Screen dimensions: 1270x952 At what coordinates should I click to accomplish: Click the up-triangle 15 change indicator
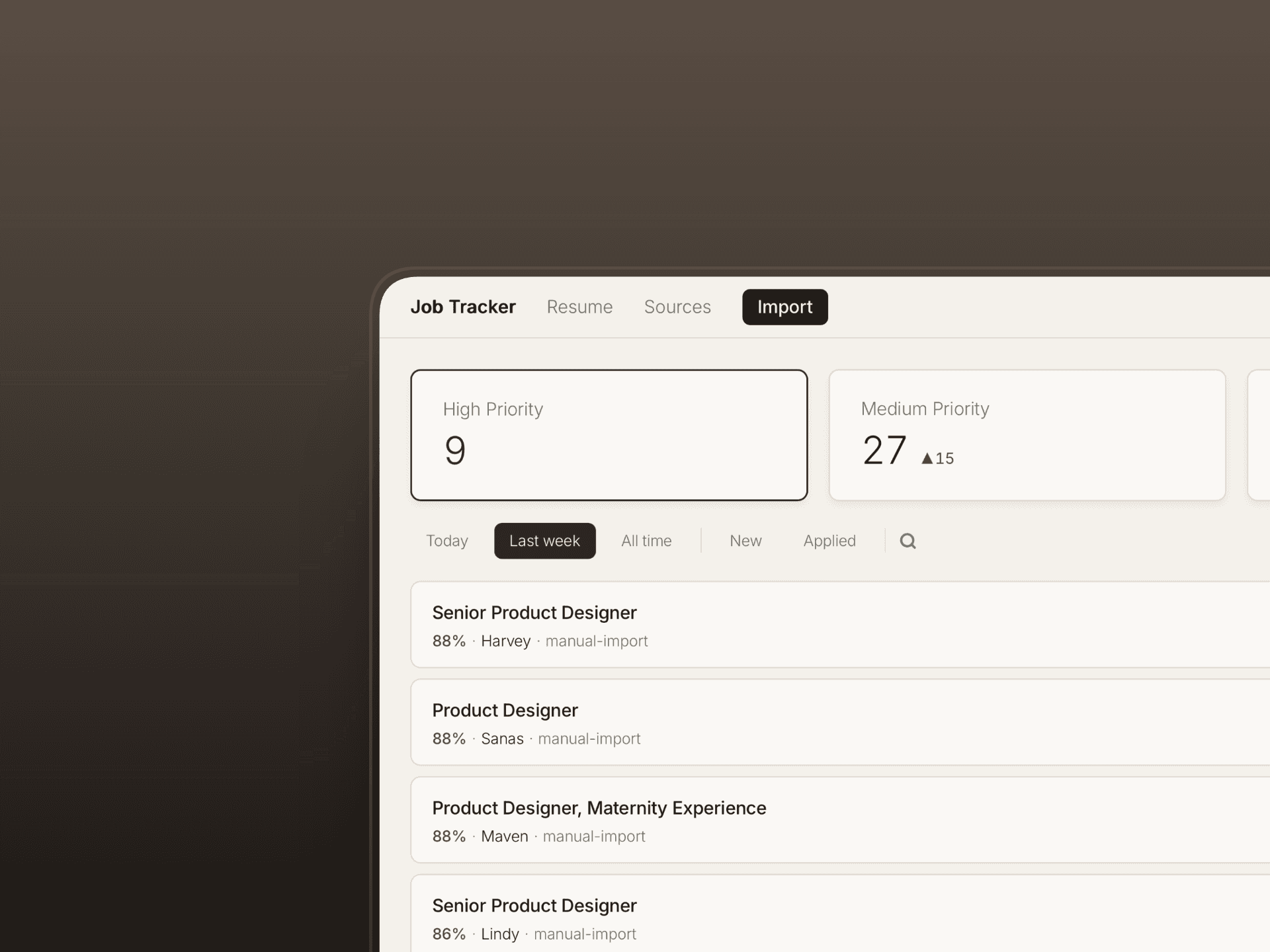click(x=937, y=458)
